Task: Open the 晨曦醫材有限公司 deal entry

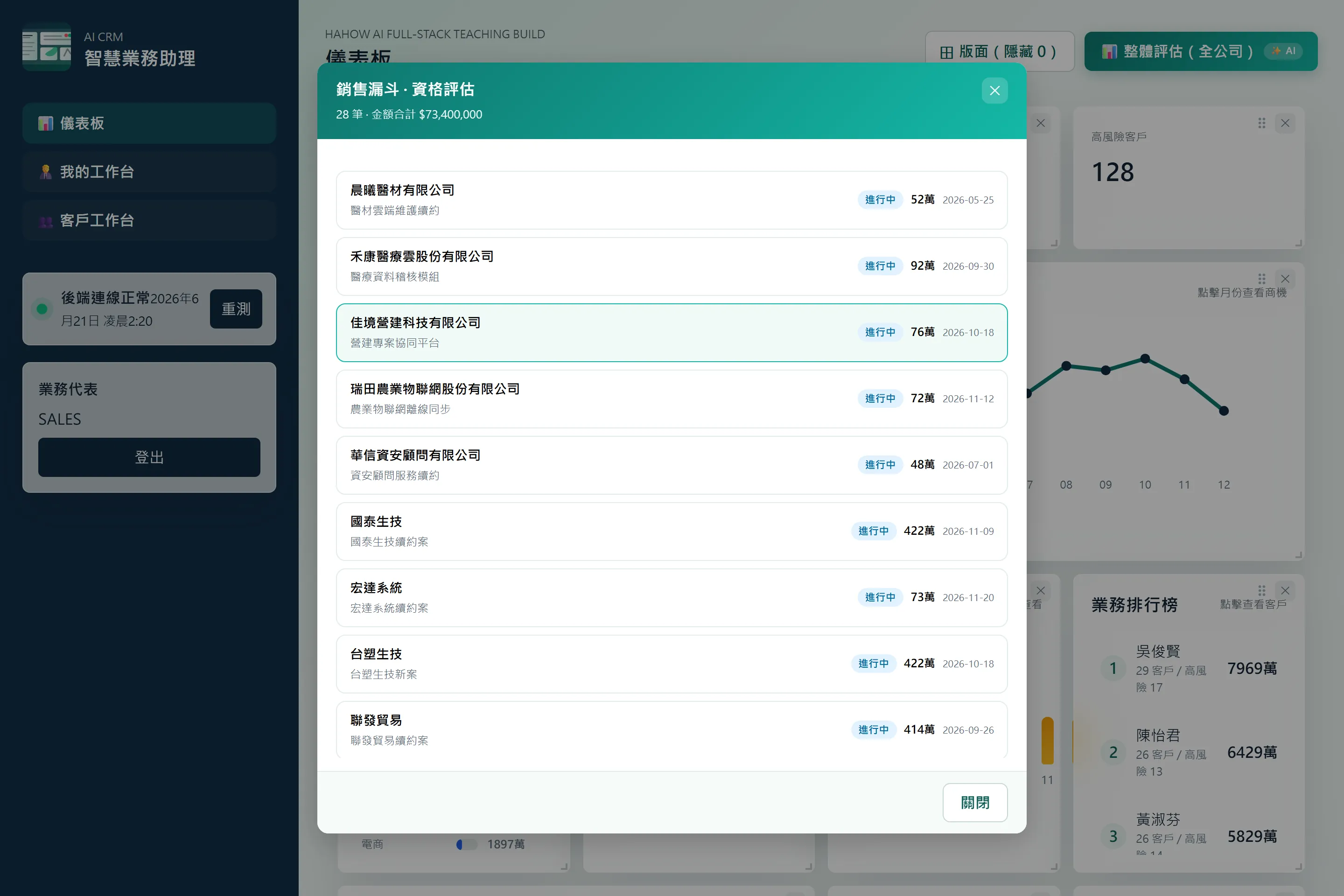Action: point(672,200)
